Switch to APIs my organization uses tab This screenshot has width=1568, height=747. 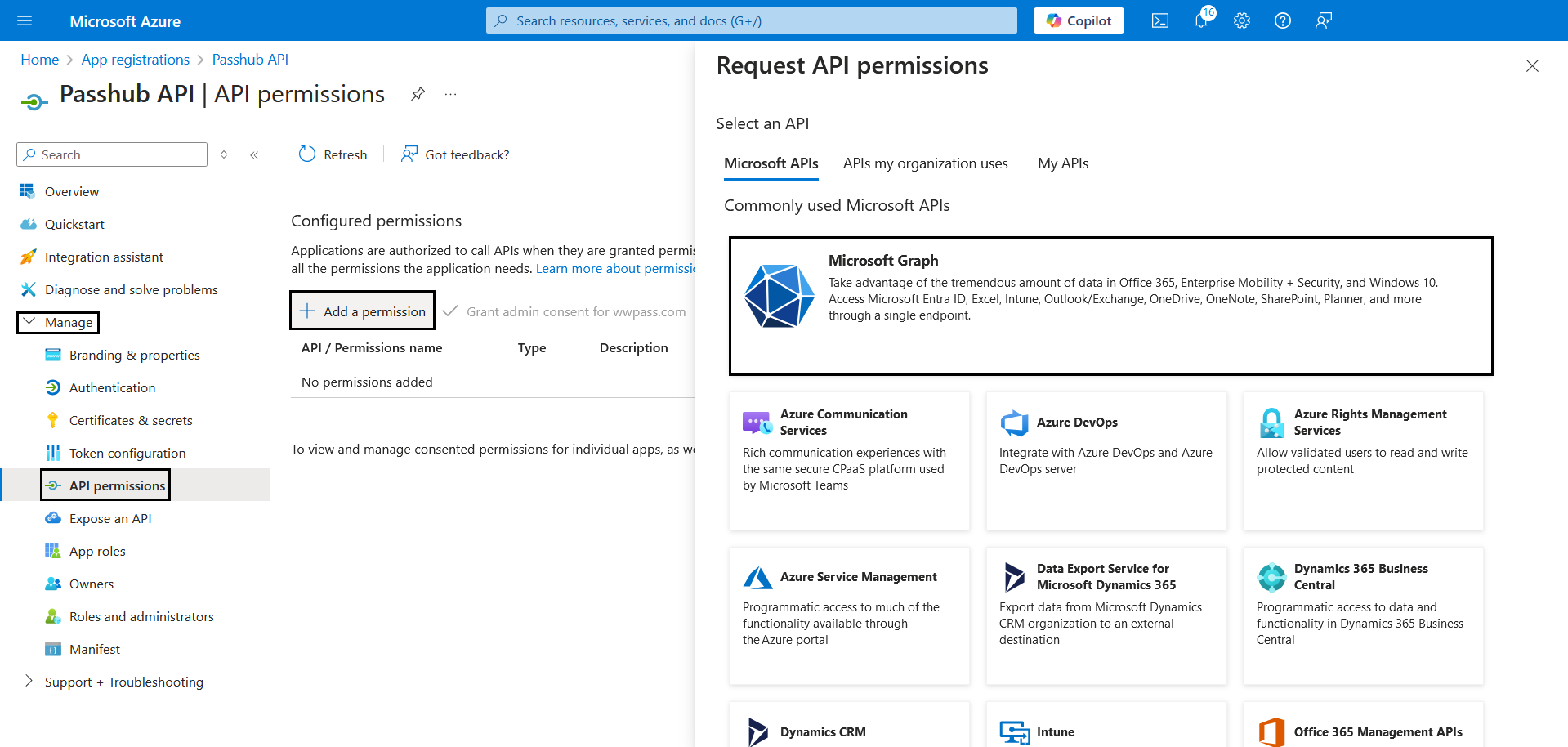(926, 163)
